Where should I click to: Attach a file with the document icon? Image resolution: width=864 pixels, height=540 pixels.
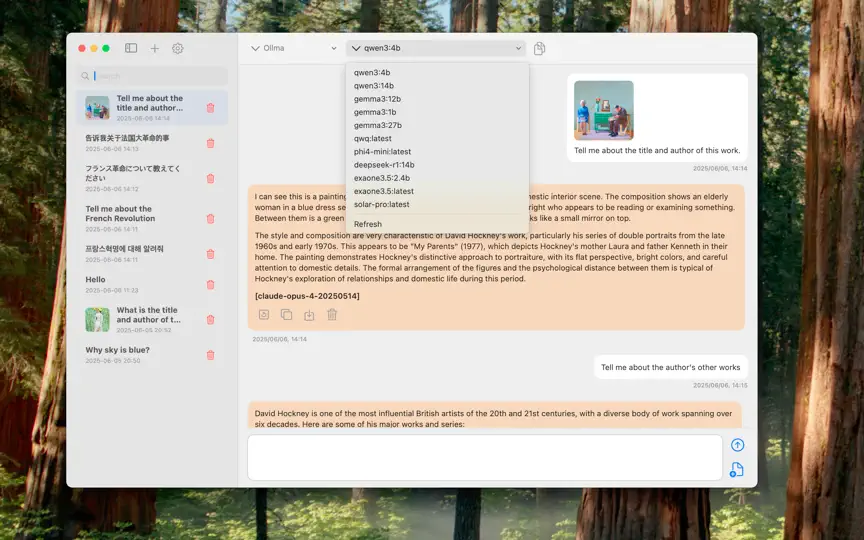[x=737, y=469]
